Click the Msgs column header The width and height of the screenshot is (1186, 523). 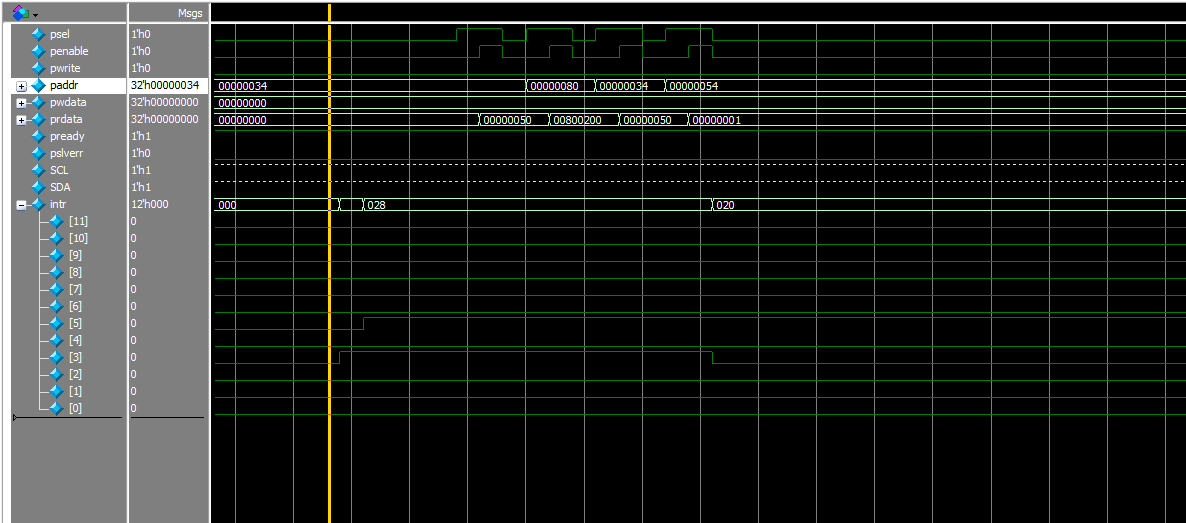pos(190,13)
